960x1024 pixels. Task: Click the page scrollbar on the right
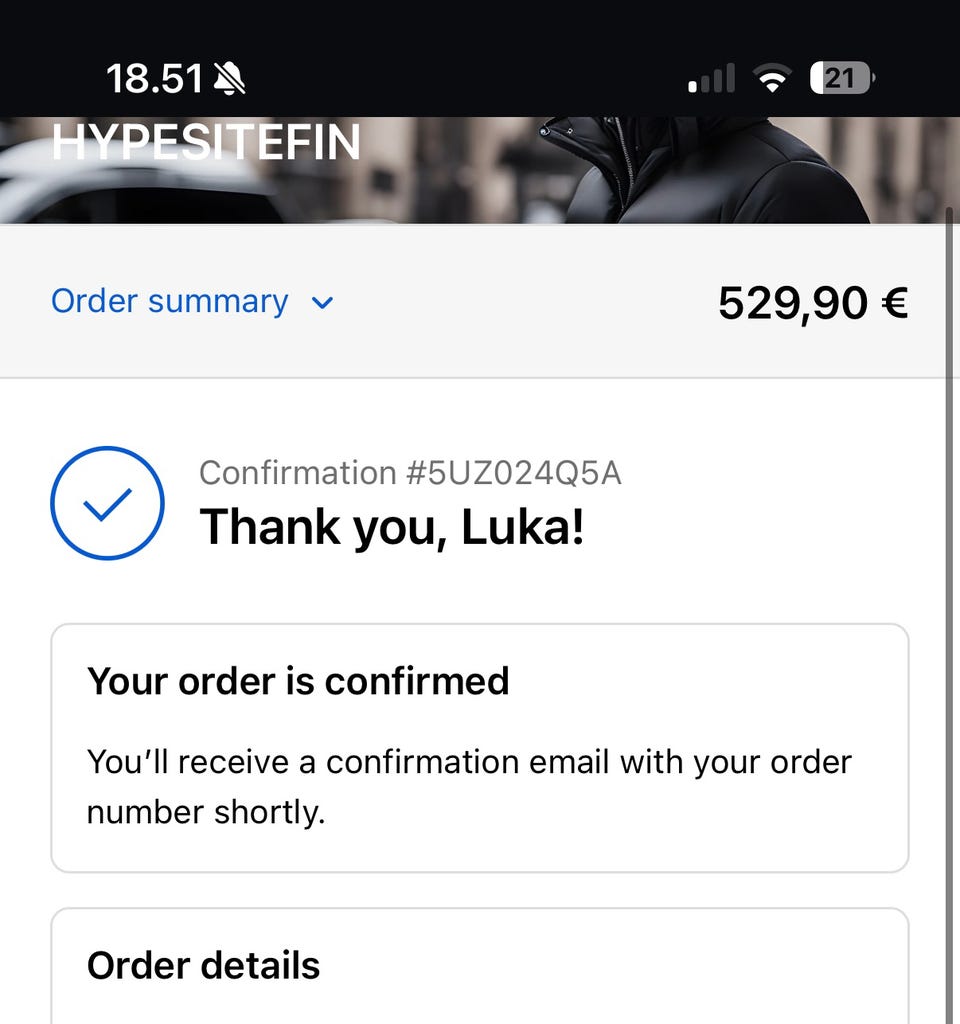[x=948, y=600]
